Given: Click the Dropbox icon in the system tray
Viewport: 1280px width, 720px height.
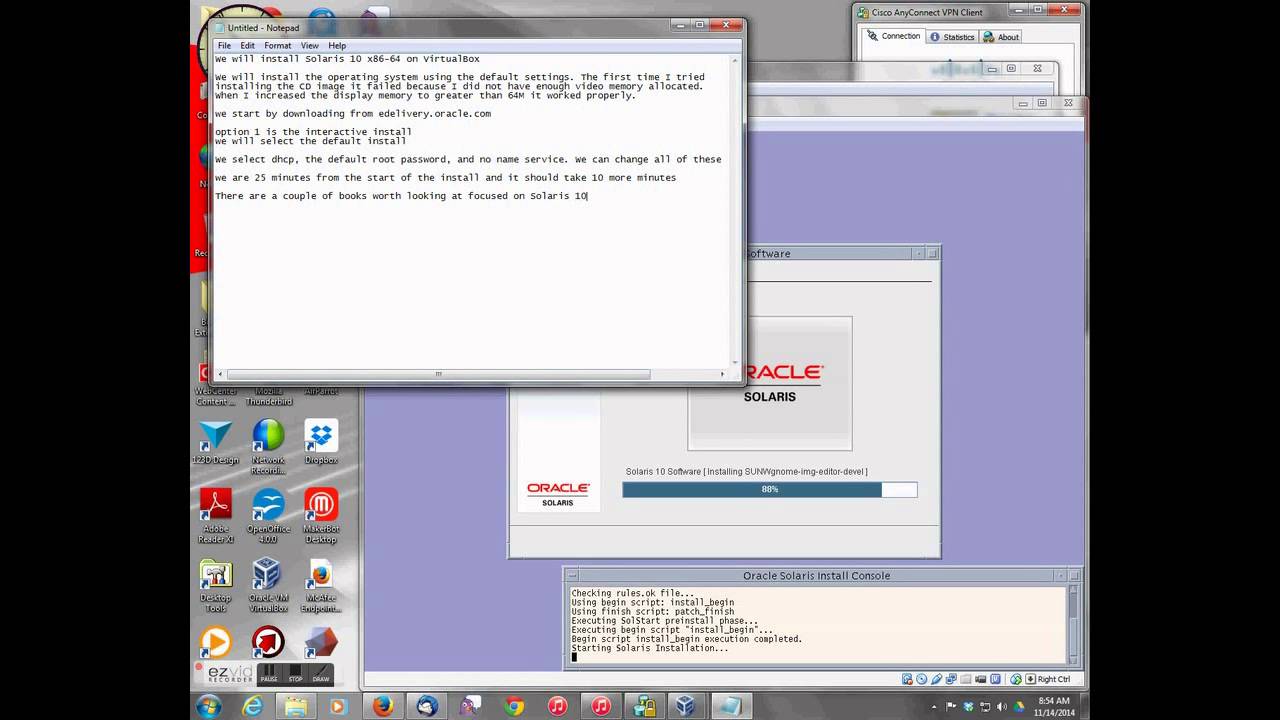Looking at the screenshot, I should tap(968, 707).
